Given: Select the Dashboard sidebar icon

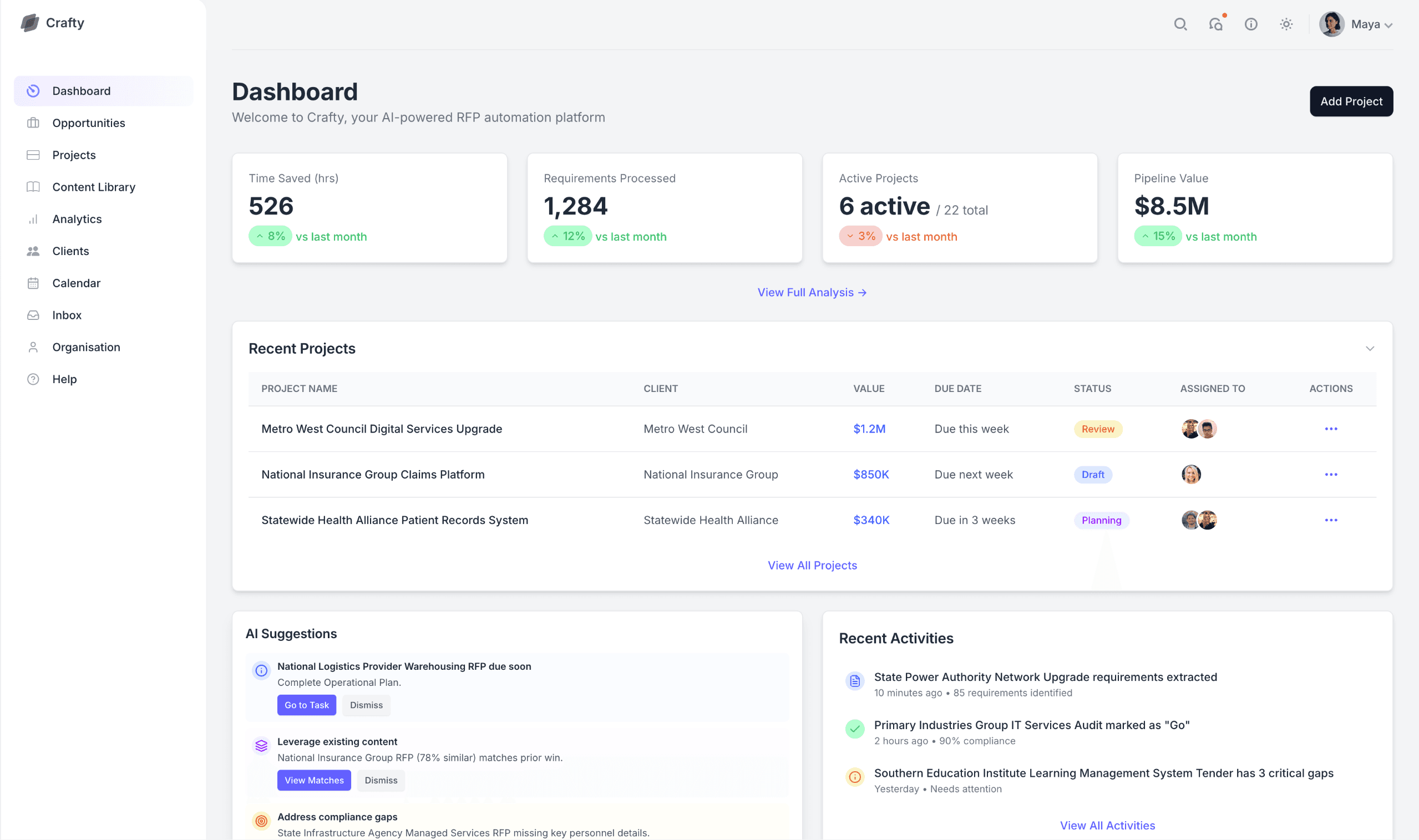Looking at the screenshot, I should (33, 90).
